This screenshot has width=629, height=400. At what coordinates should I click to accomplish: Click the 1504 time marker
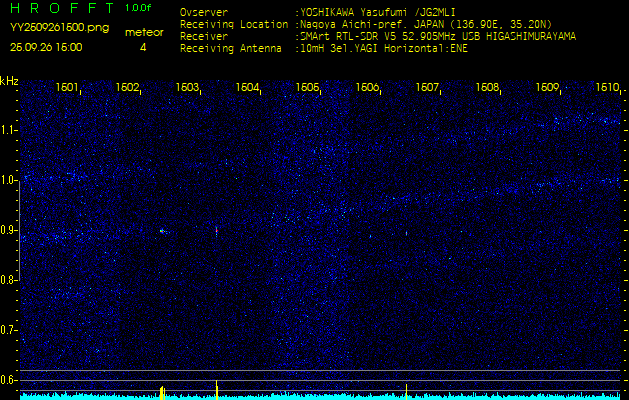(247, 87)
